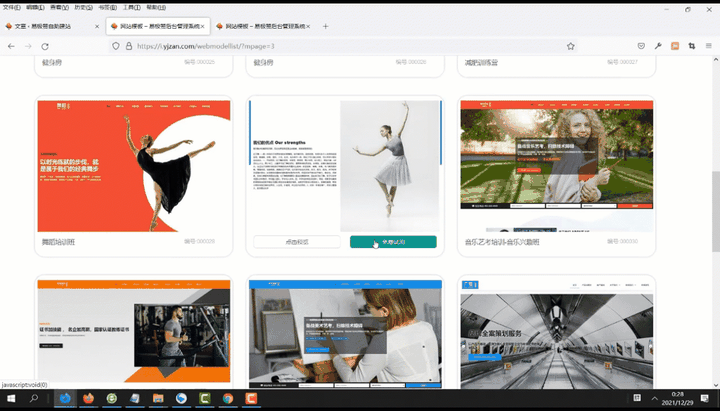This screenshot has width=720, height=411.
Task: Click the input method tray icon
Action: (637, 398)
